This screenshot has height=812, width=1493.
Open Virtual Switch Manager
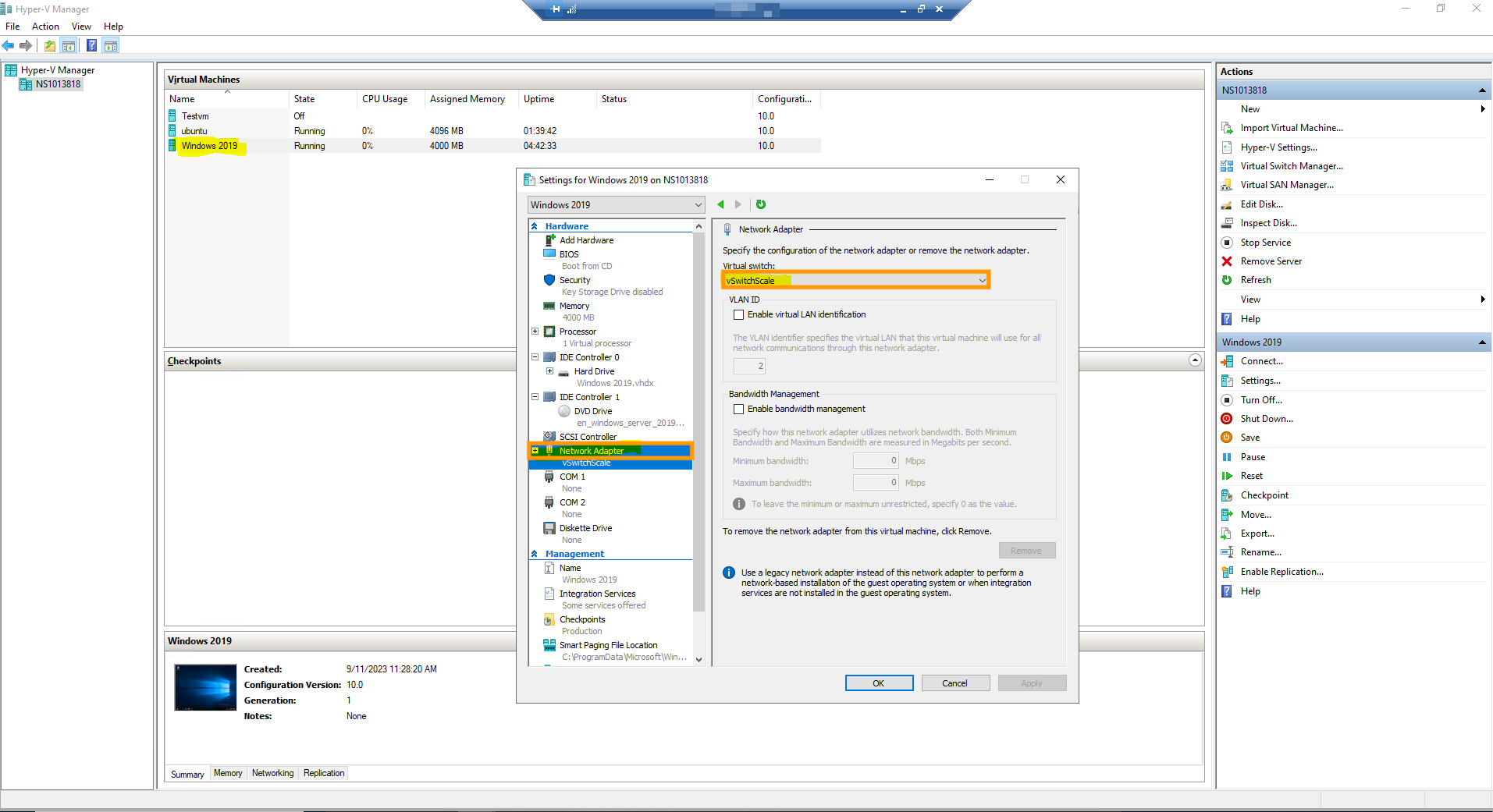coord(1292,166)
